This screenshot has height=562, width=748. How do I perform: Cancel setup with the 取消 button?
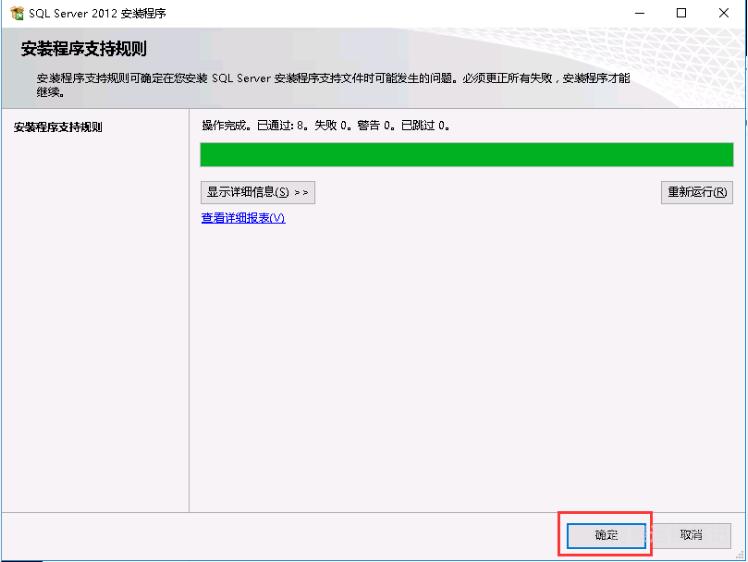[691, 535]
